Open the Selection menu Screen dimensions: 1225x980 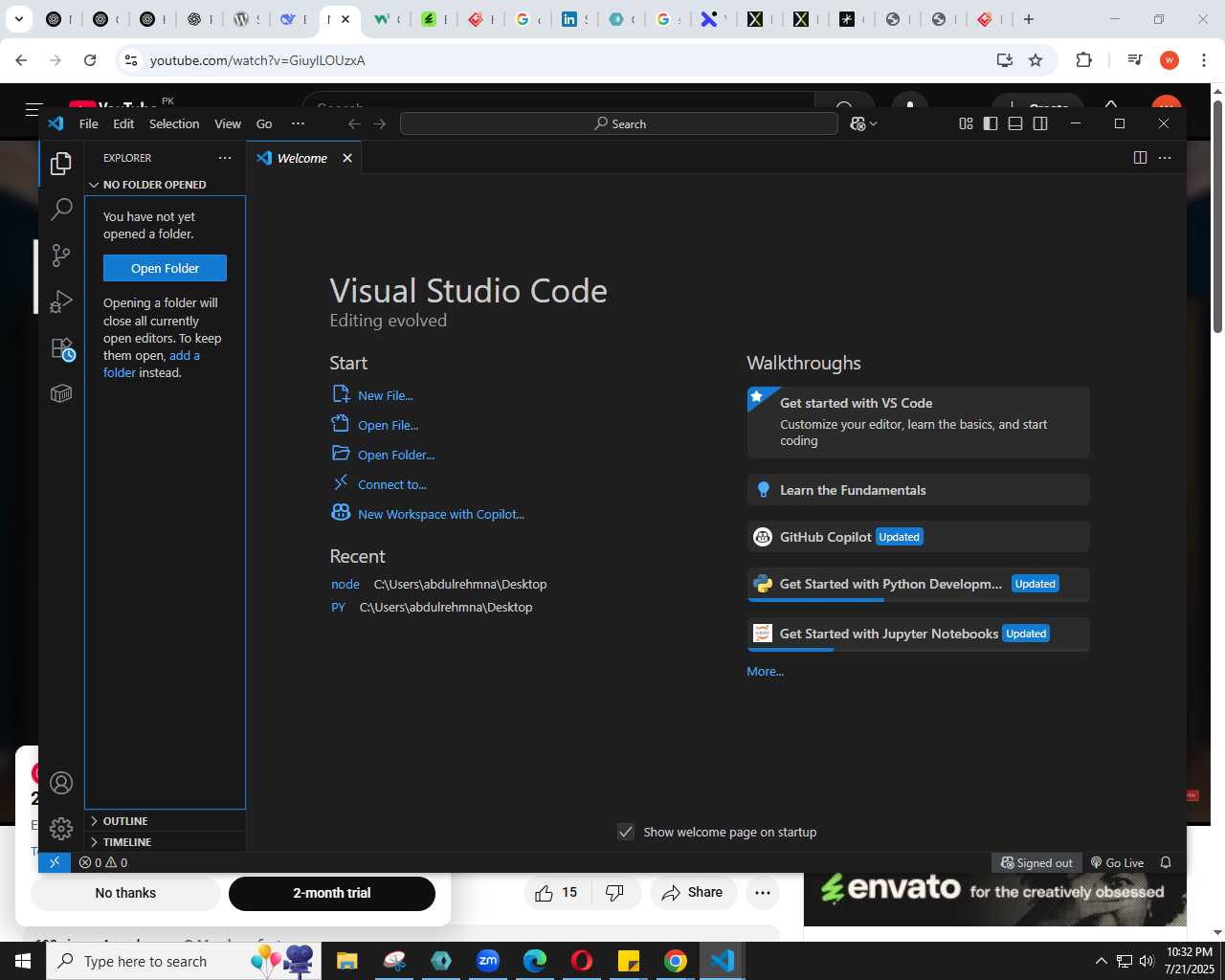pos(174,123)
